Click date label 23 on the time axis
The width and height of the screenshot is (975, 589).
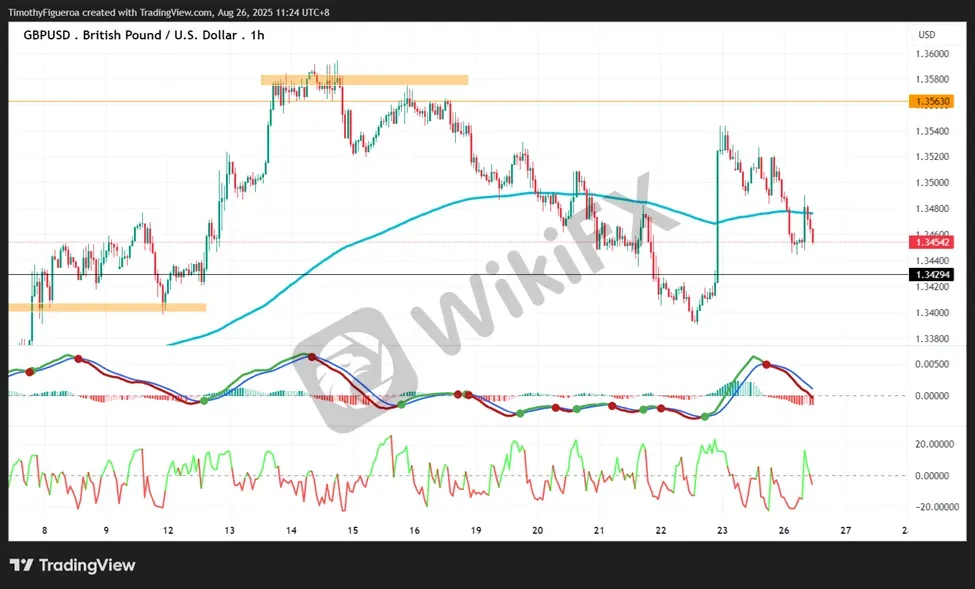pyautogui.click(x=722, y=531)
